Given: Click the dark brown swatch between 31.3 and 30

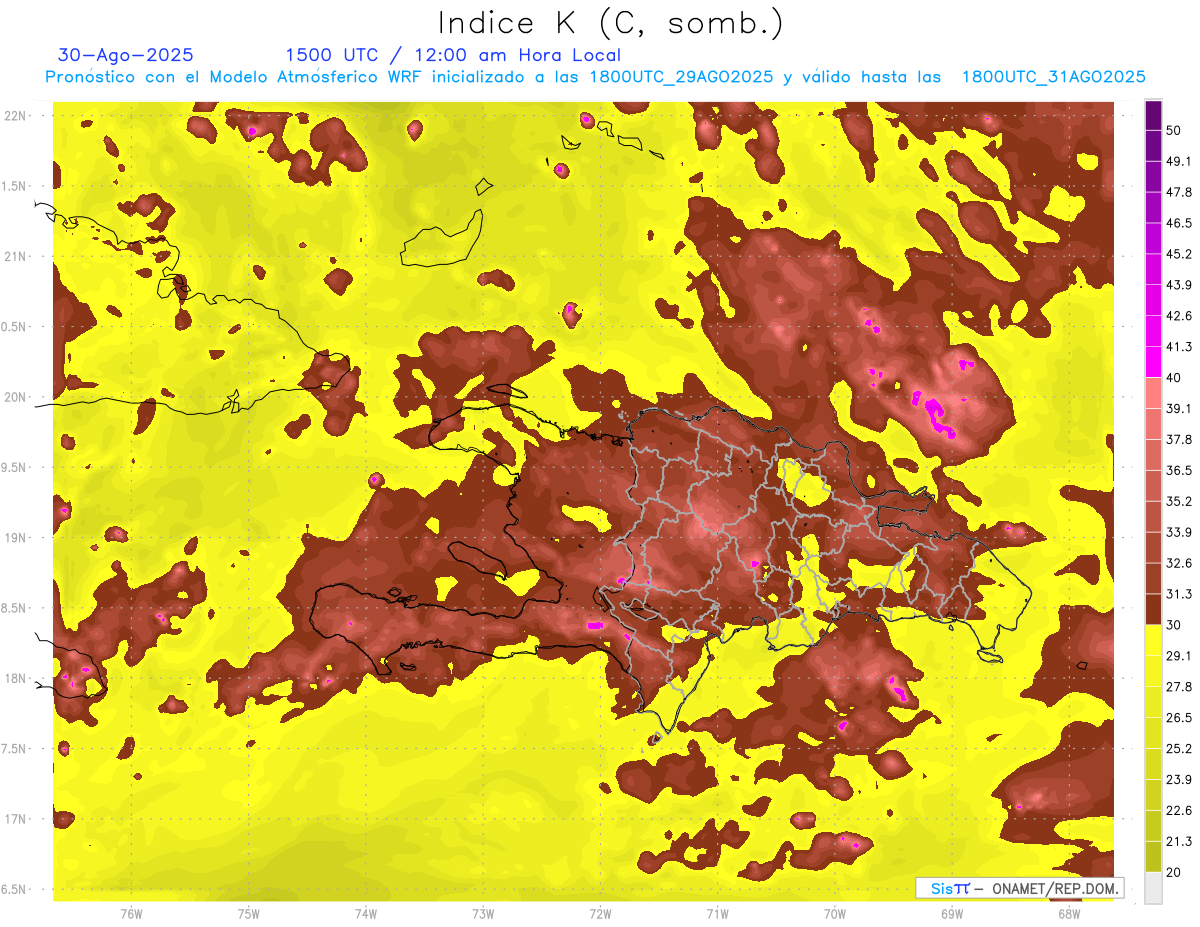Looking at the screenshot, I should 1153,609.
